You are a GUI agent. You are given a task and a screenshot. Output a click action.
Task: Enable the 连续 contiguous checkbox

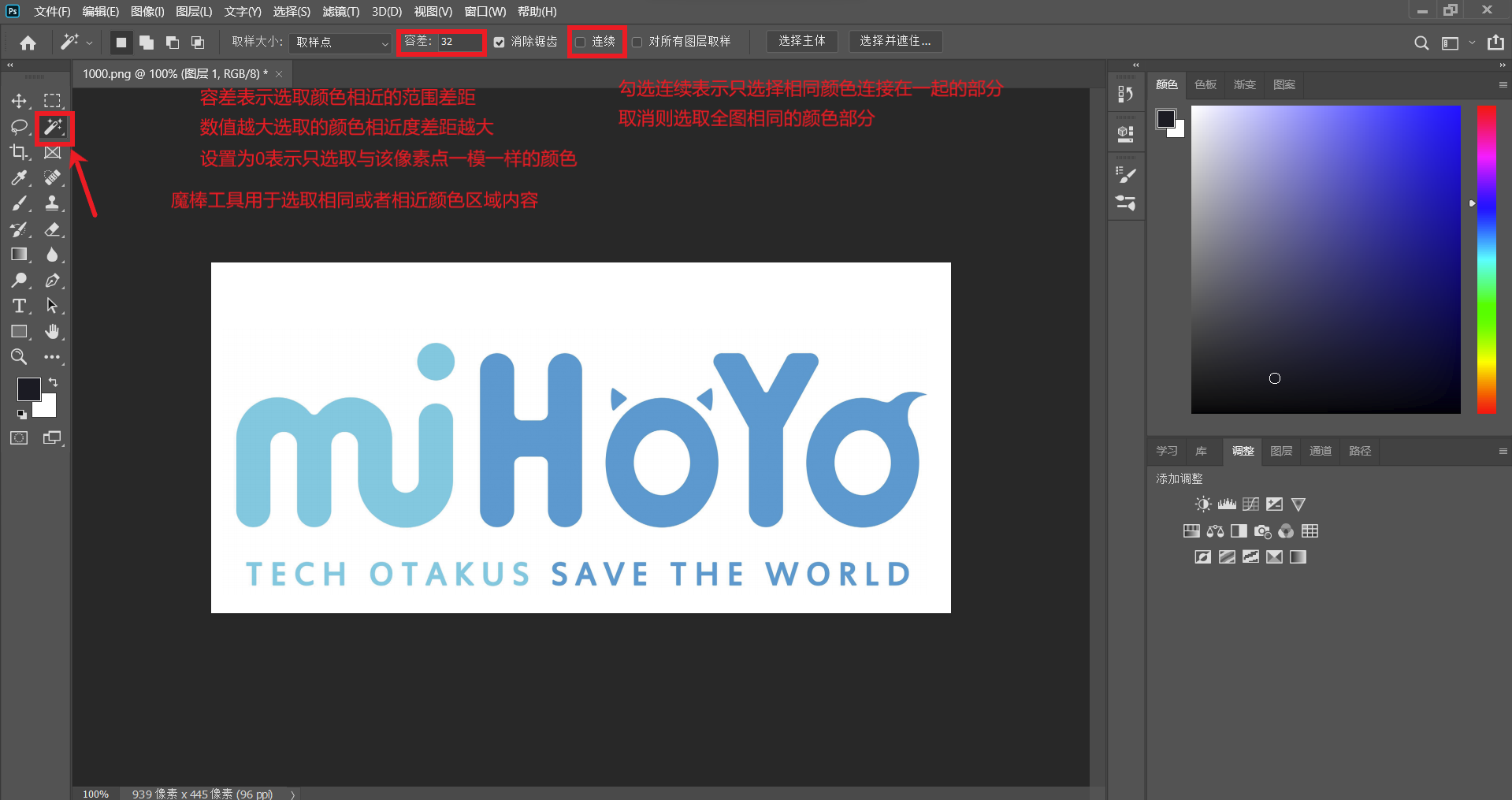(x=581, y=43)
